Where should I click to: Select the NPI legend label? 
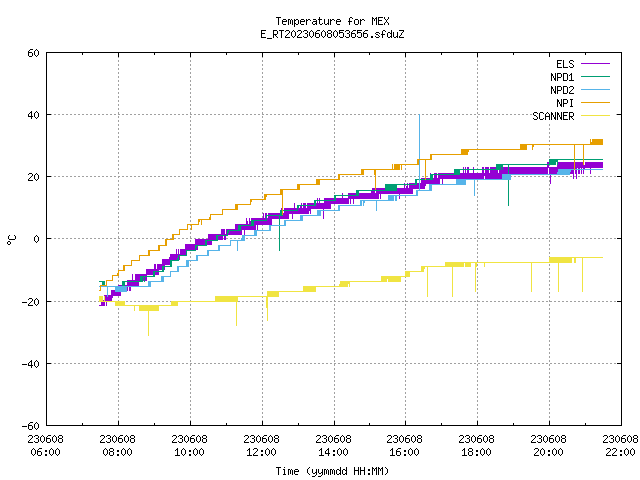pyautogui.click(x=565, y=103)
